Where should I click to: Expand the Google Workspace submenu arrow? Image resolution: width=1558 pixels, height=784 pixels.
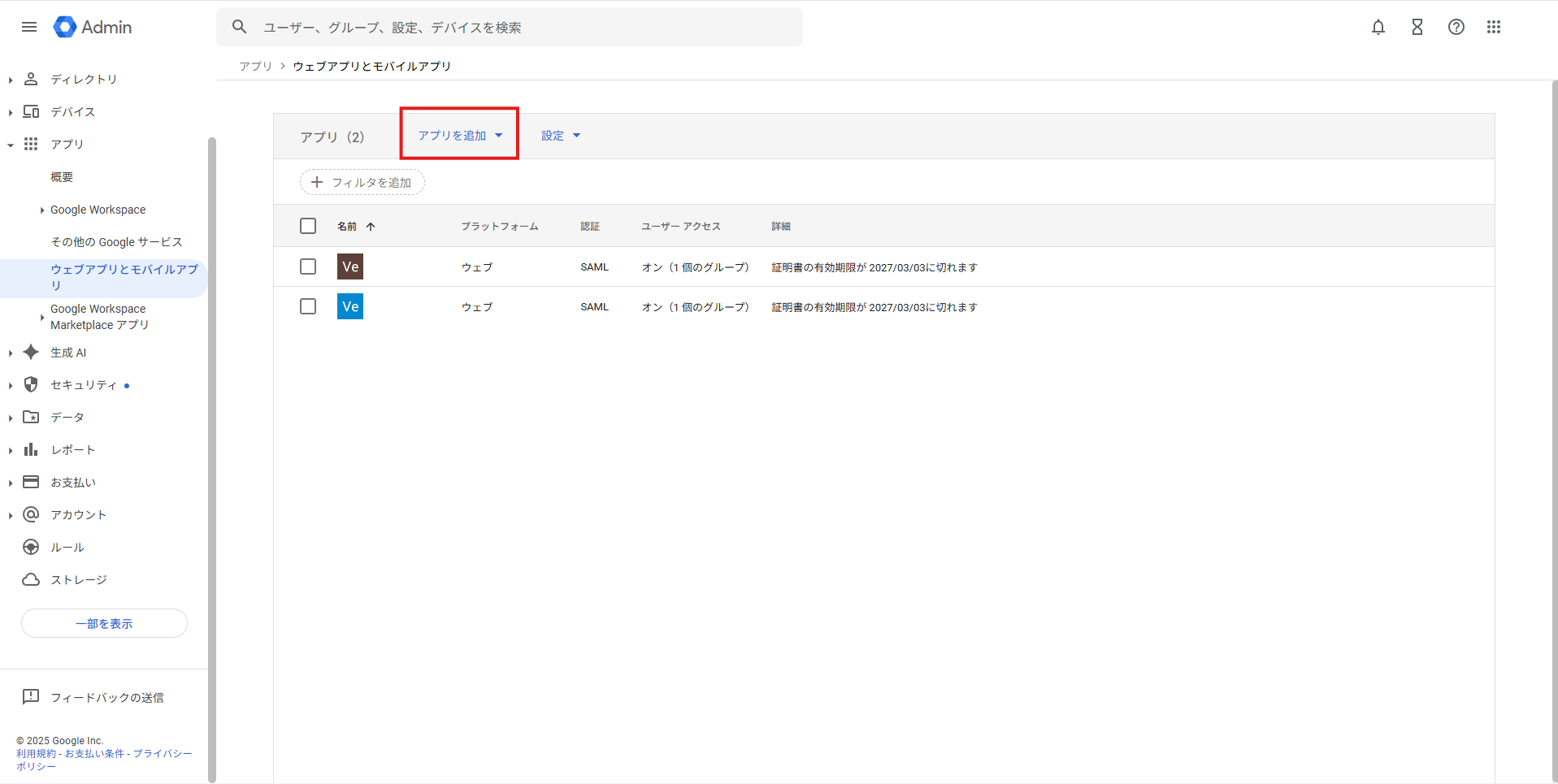pyautogui.click(x=42, y=210)
